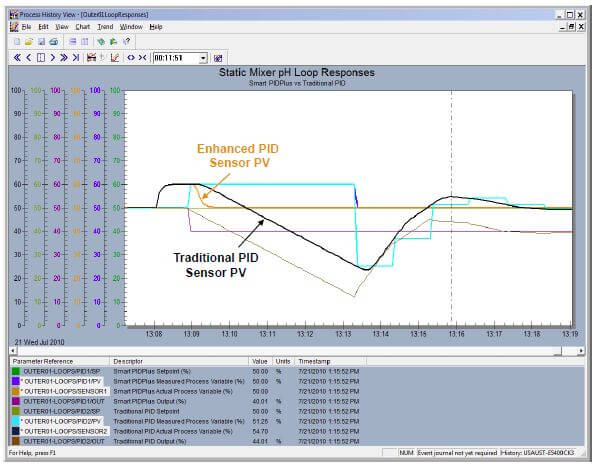598x468 pixels.
Task: Click the horizontal tile layout icon
Action: pyautogui.click(x=72, y=42)
